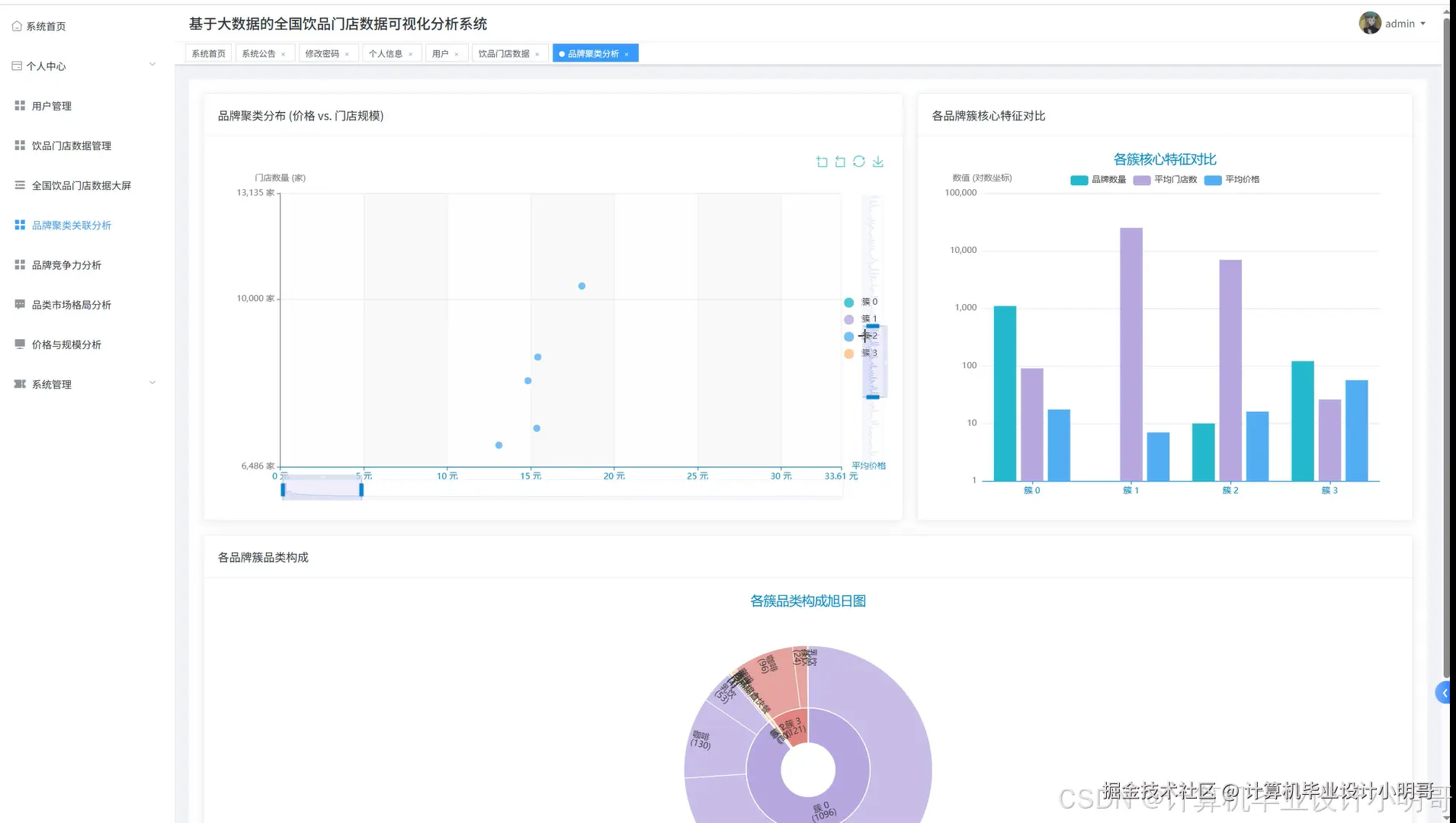Close the active 品牌聚类分析 tab
Image resolution: width=1456 pixels, height=823 pixels.
[627, 54]
